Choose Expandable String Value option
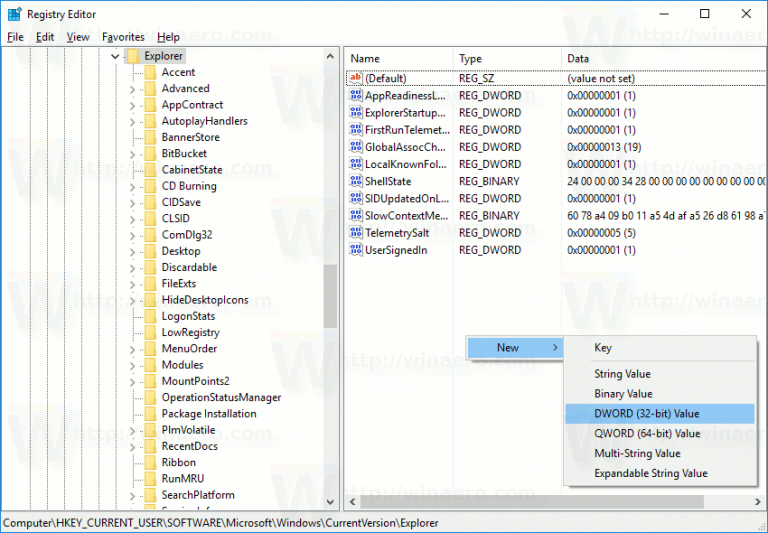This screenshot has height=533, width=768. click(660, 473)
